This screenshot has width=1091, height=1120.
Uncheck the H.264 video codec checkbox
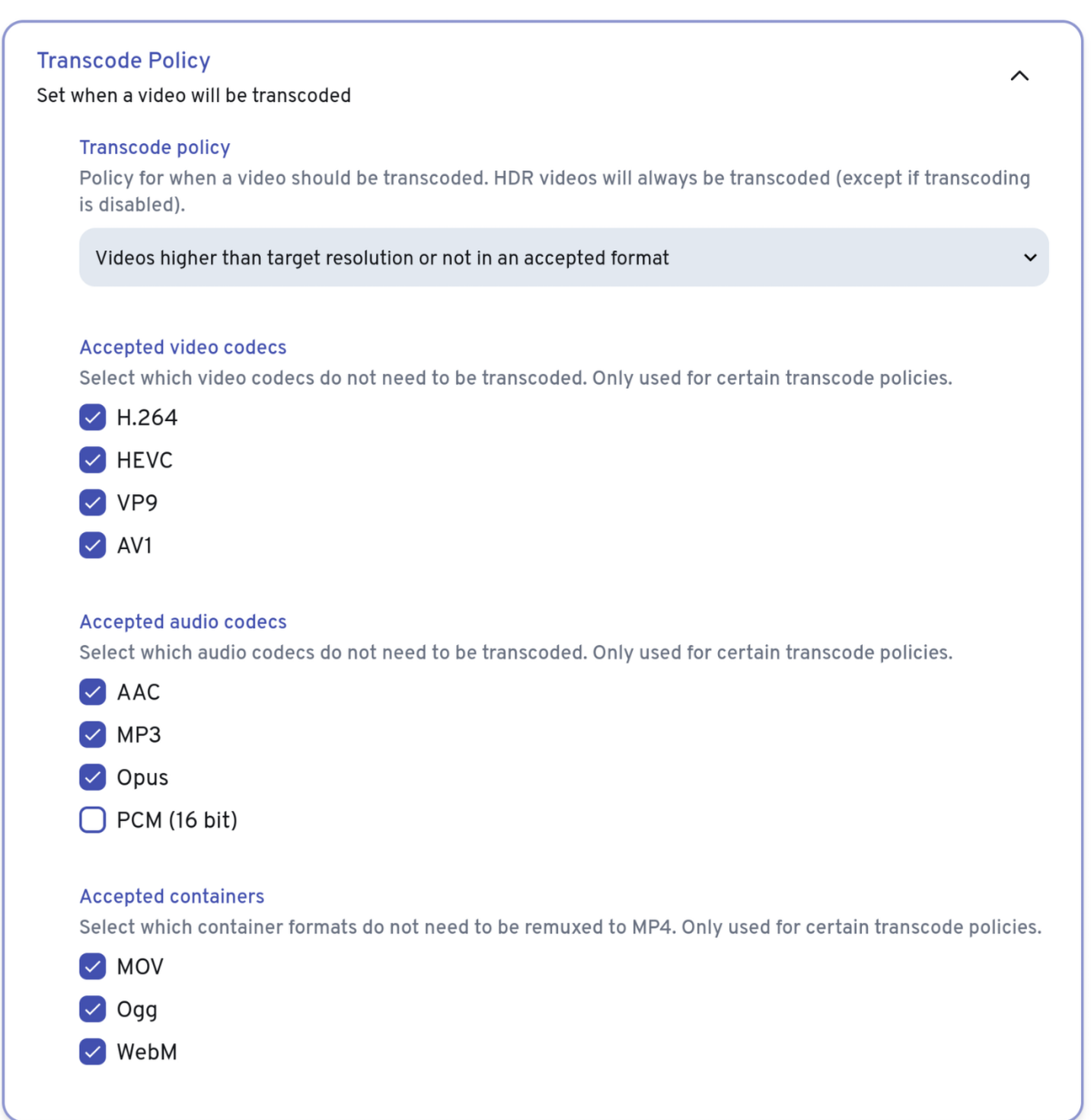tap(93, 417)
